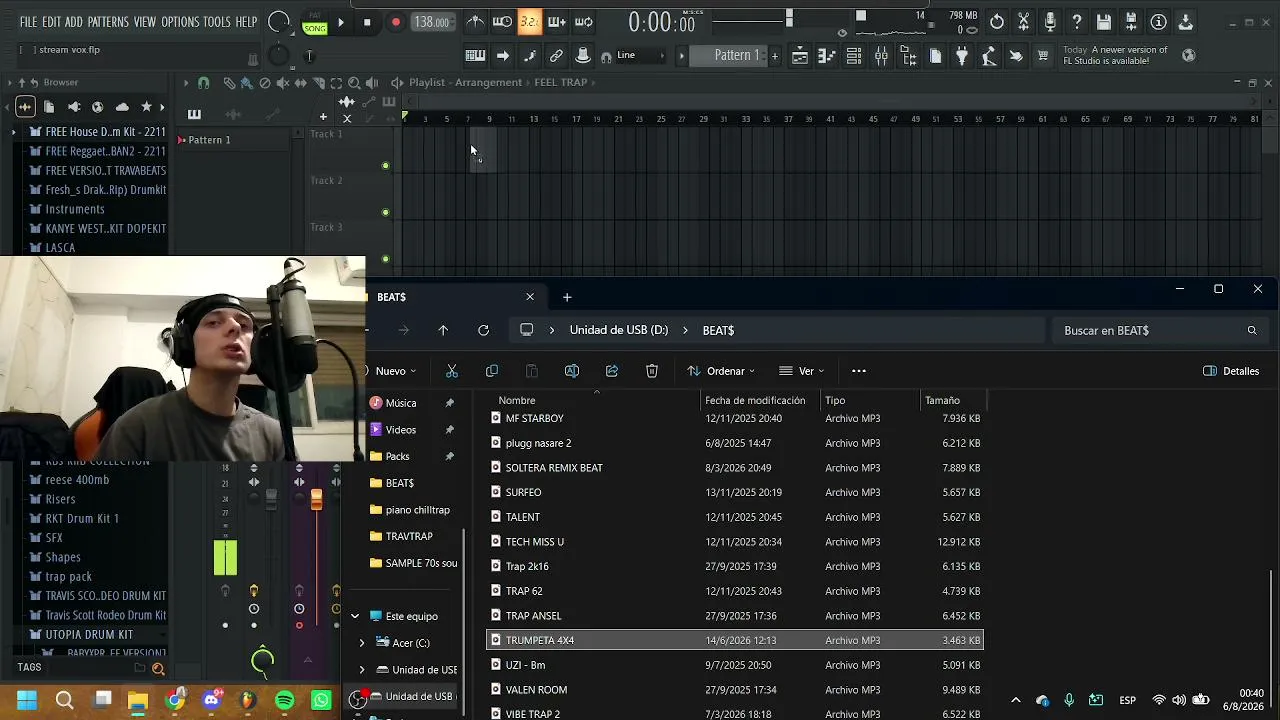Toggle typing keyboard to piano button

pyautogui.click(x=475, y=56)
